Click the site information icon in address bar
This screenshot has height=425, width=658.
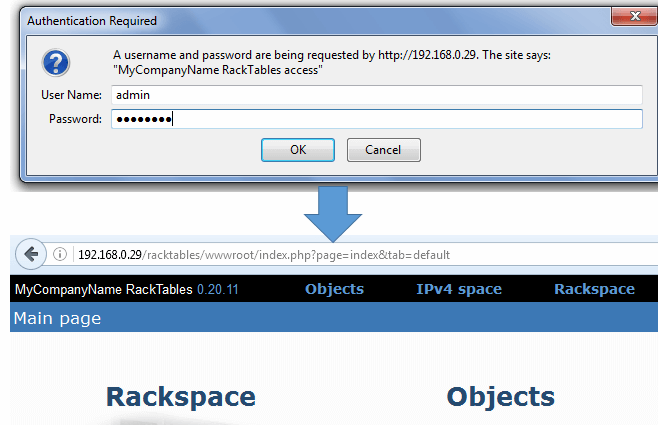61,254
